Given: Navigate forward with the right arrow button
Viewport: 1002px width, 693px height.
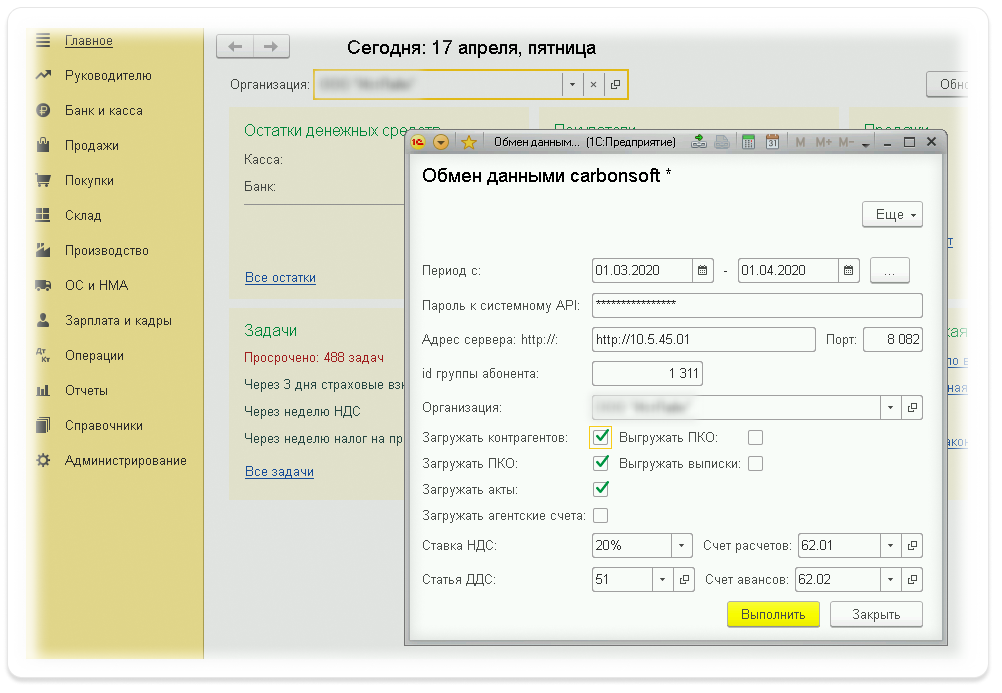Looking at the screenshot, I should 271,46.
